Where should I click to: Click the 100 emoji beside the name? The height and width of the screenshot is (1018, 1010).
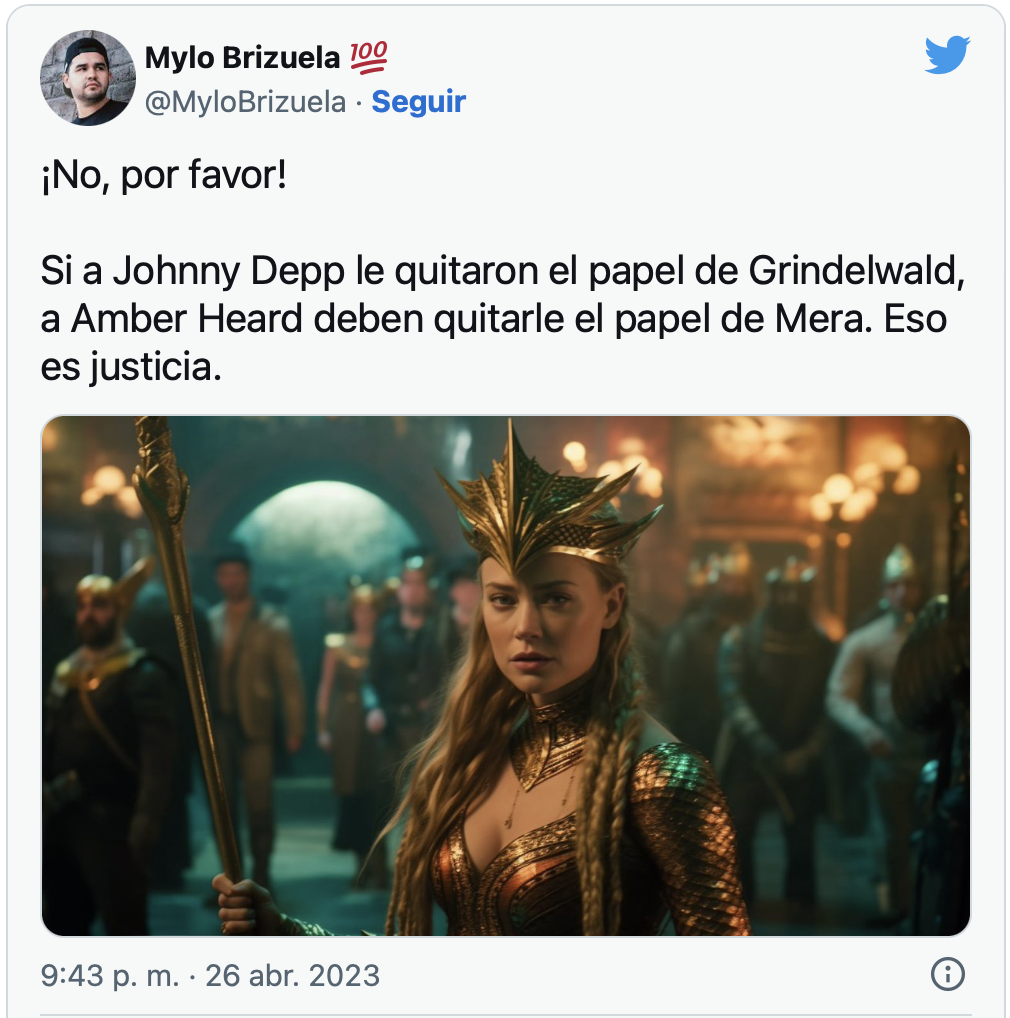369,57
